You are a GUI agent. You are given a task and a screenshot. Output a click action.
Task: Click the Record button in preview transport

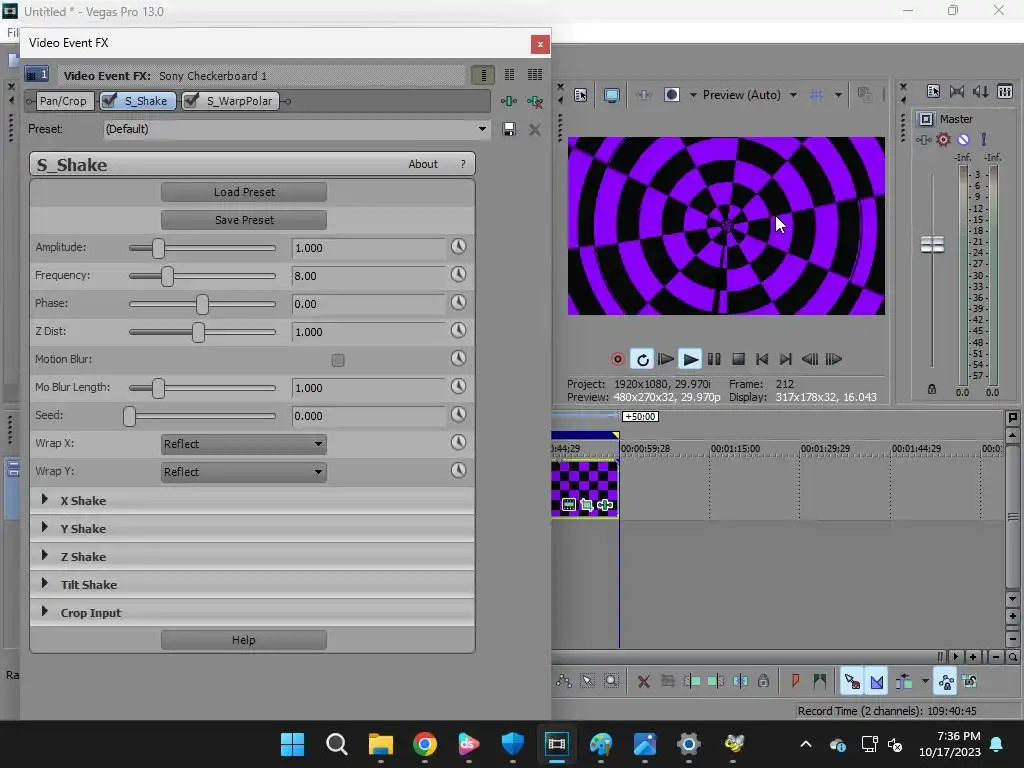pyautogui.click(x=617, y=359)
